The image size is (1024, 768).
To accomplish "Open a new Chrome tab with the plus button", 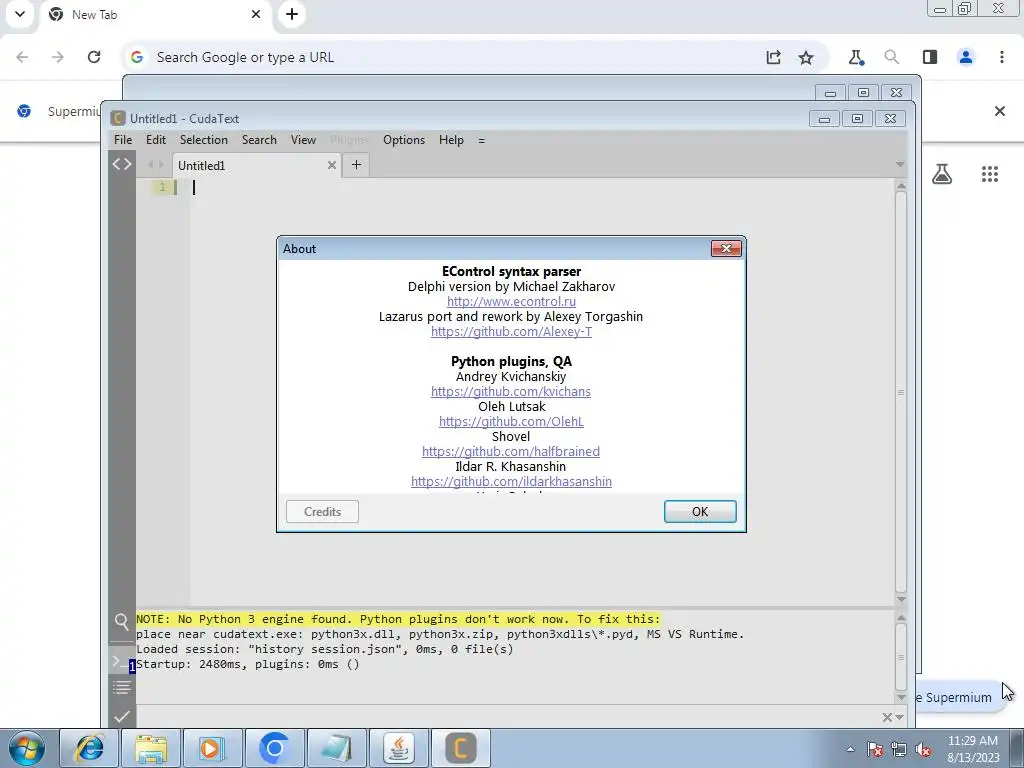I will point(292,14).
